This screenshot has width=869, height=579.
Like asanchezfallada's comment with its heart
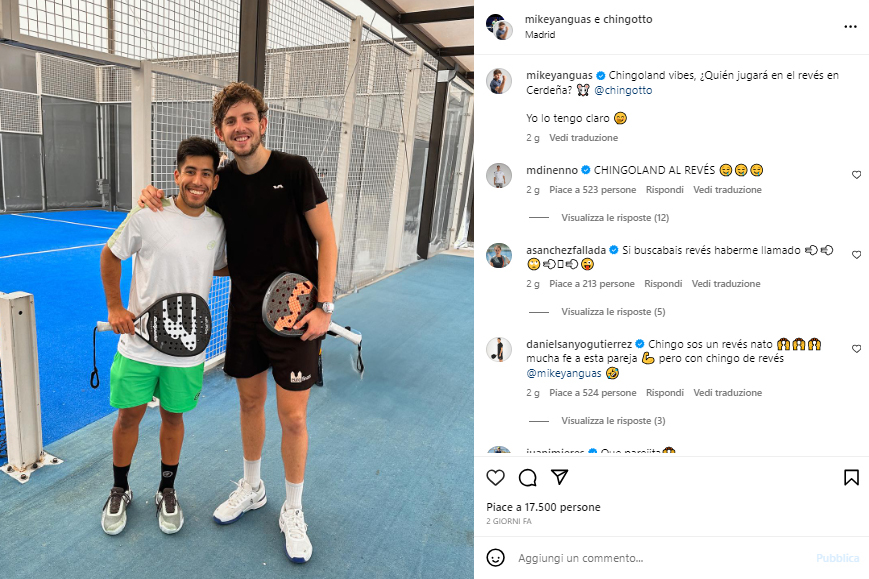[x=856, y=255]
